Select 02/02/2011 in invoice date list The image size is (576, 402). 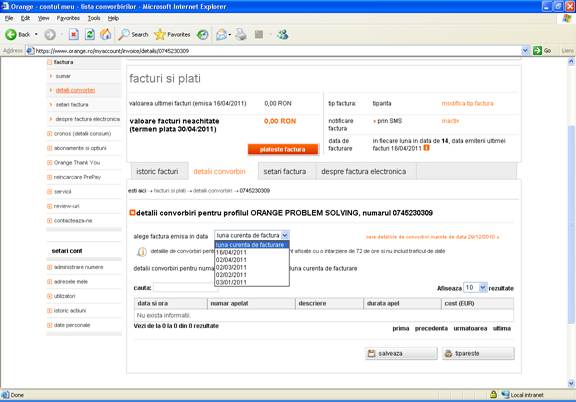coord(252,275)
